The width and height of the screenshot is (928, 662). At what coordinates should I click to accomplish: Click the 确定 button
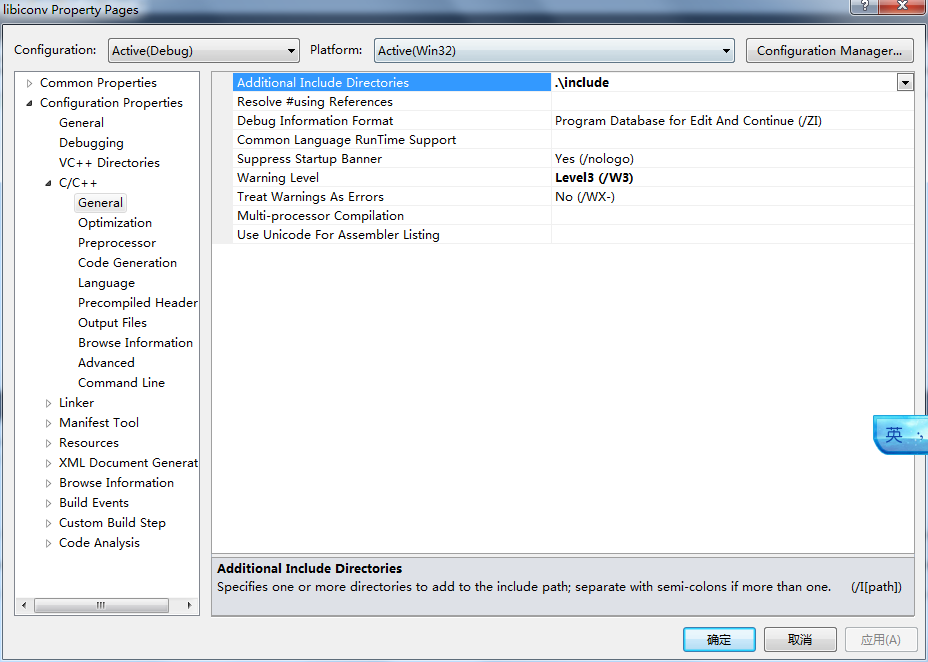point(718,639)
